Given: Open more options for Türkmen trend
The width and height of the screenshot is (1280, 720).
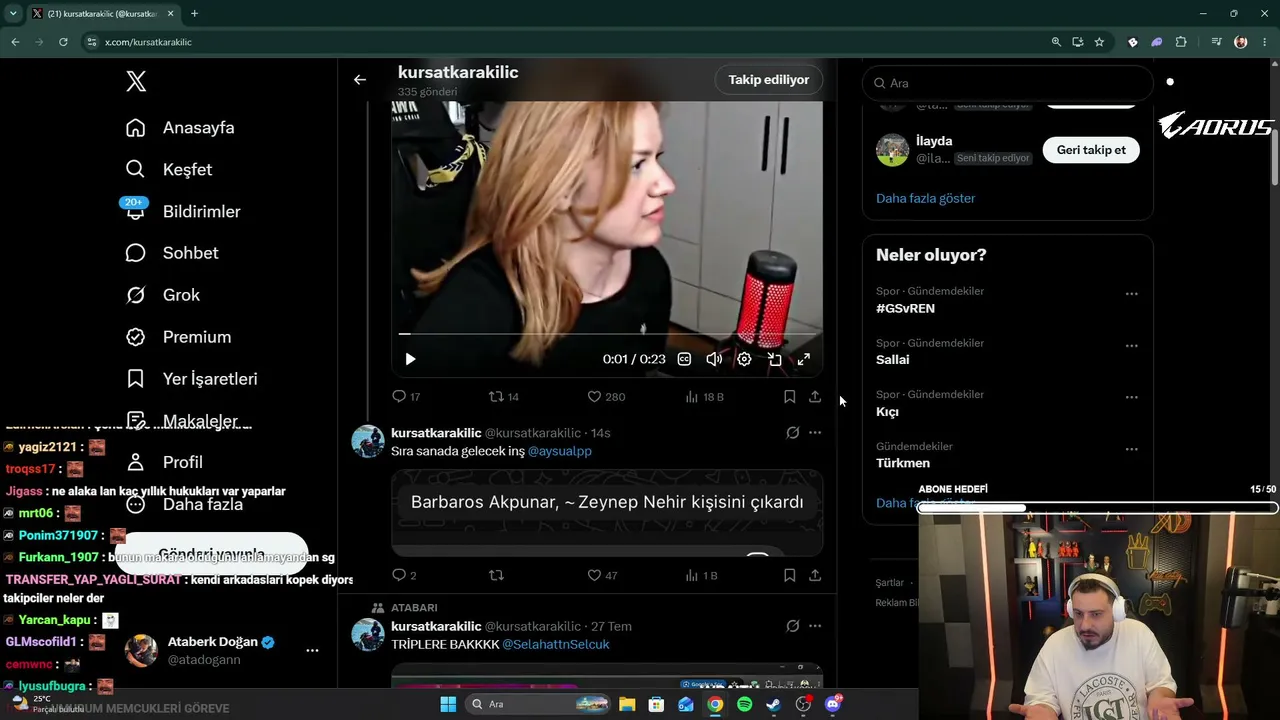Looking at the screenshot, I should point(1131,449).
